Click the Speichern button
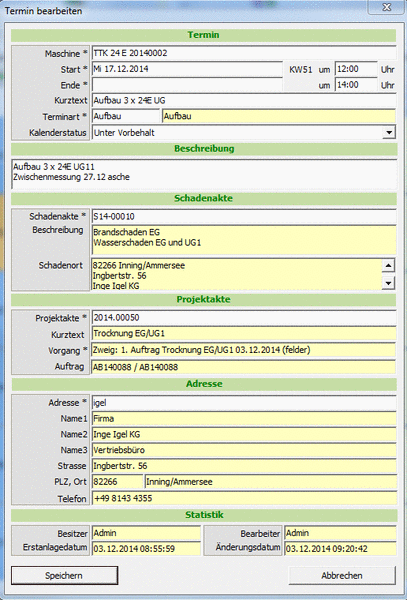The image size is (407, 600). (x=64, y=575)
